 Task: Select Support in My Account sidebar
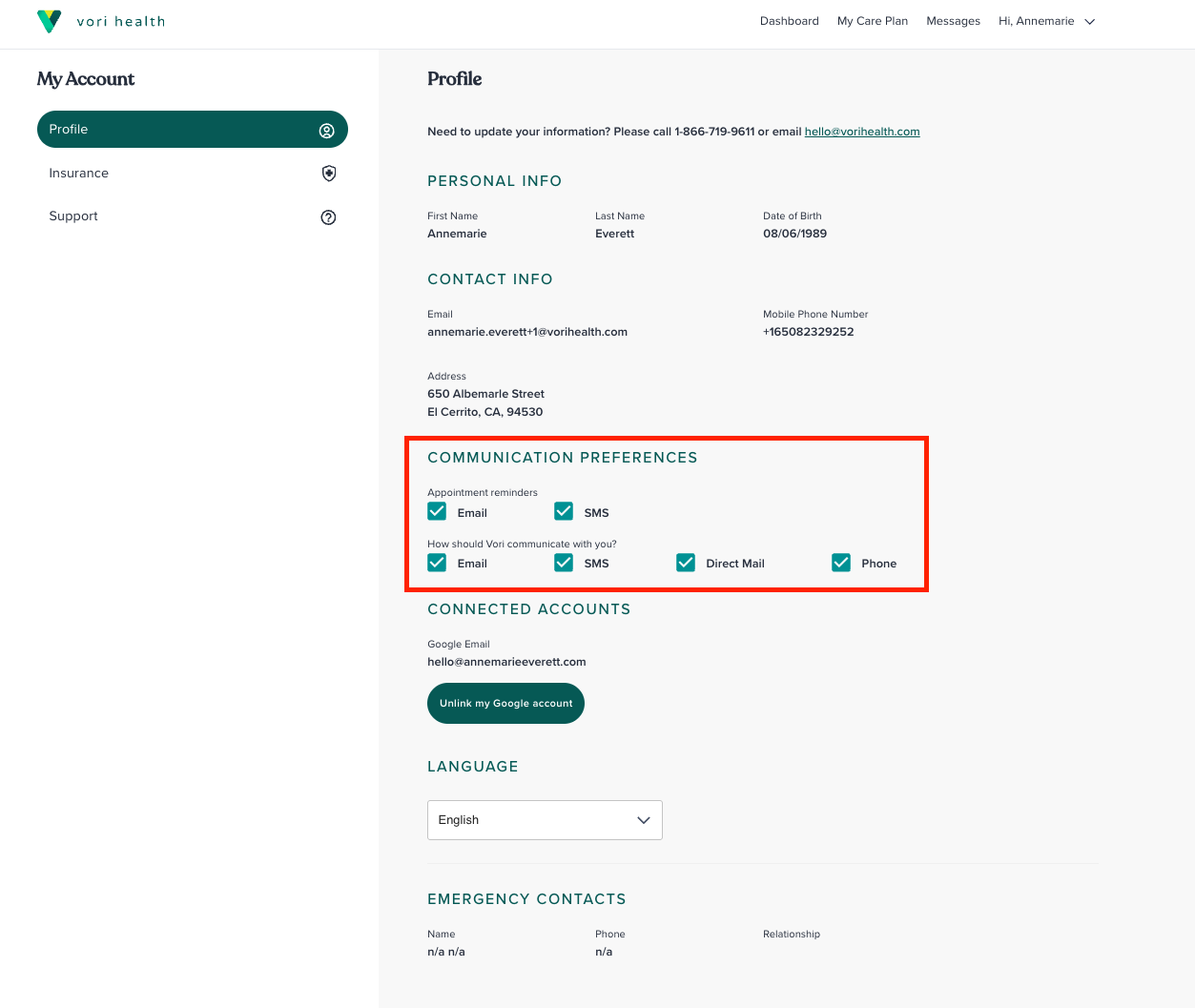tap(73, 216)
